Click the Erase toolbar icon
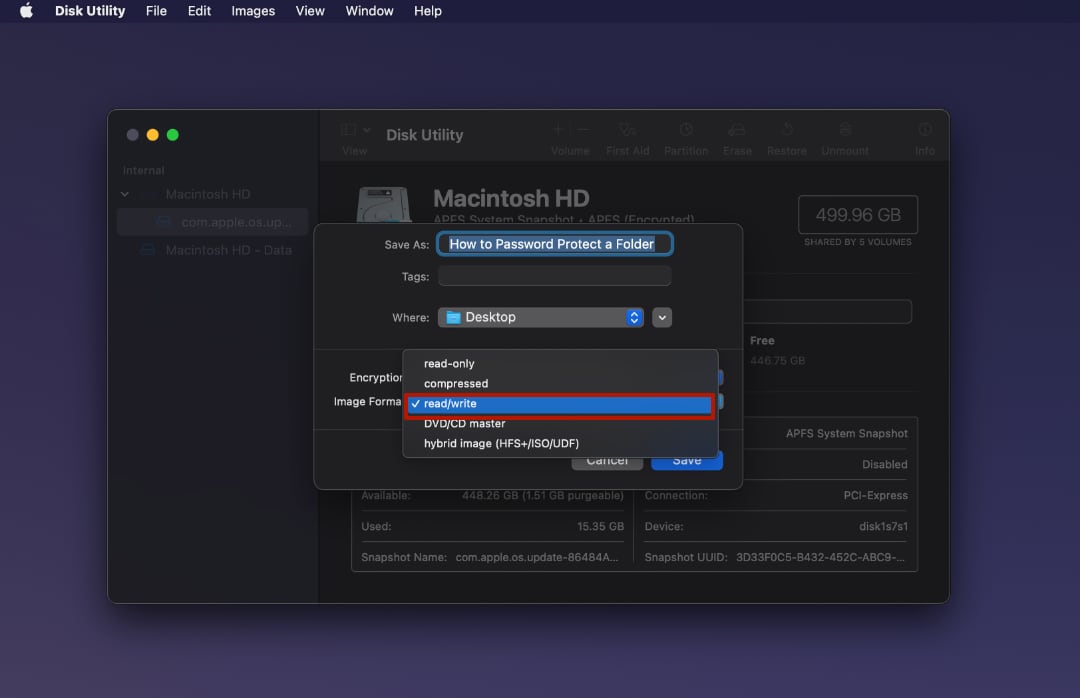This screenshot has width=1080, height=698. [737, 130]
